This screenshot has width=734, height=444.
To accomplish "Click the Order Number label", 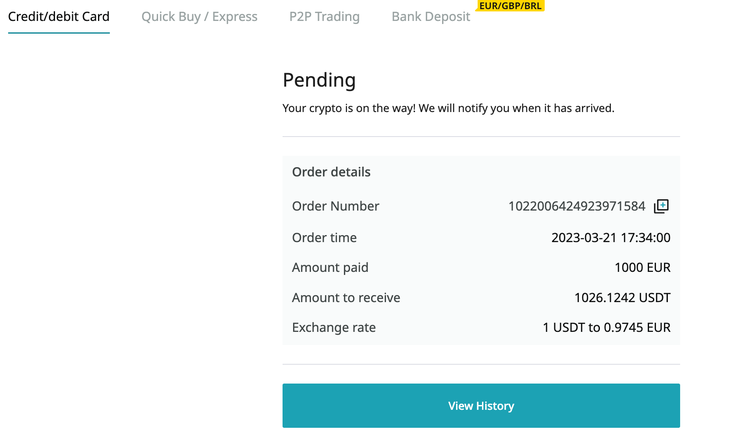I will (x=336, y=206).
